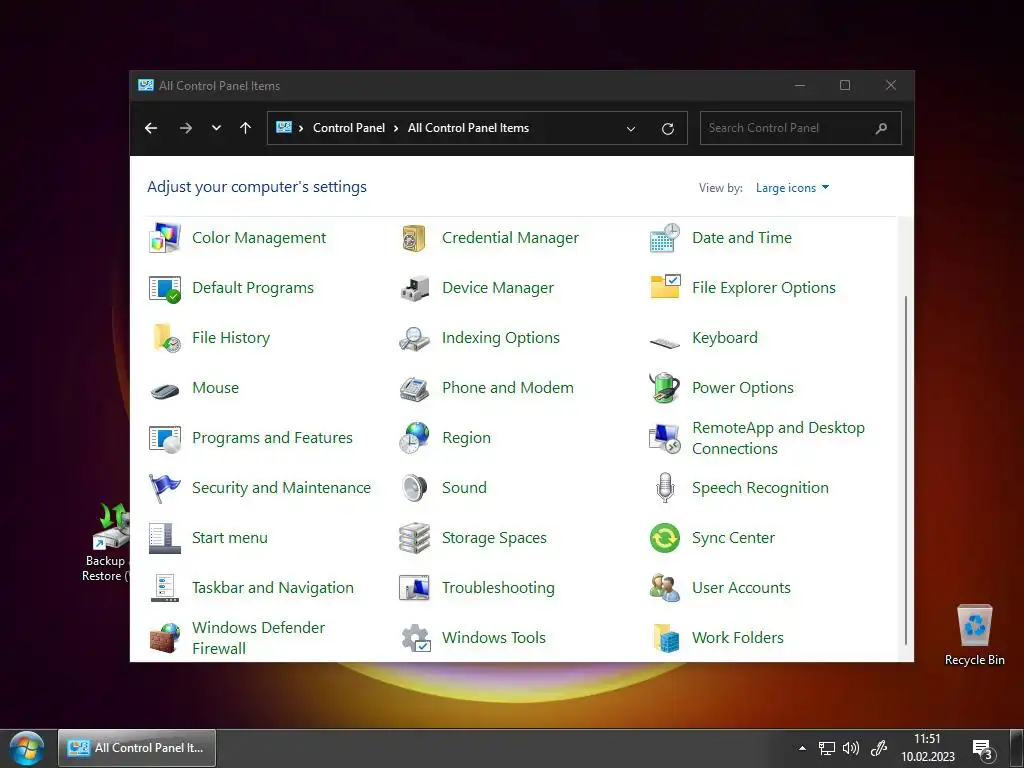The width and height of the screenshot is (1024, 768).
Task: Open the Security and Maintenance flag icon
Action: [x=165, y=488]
